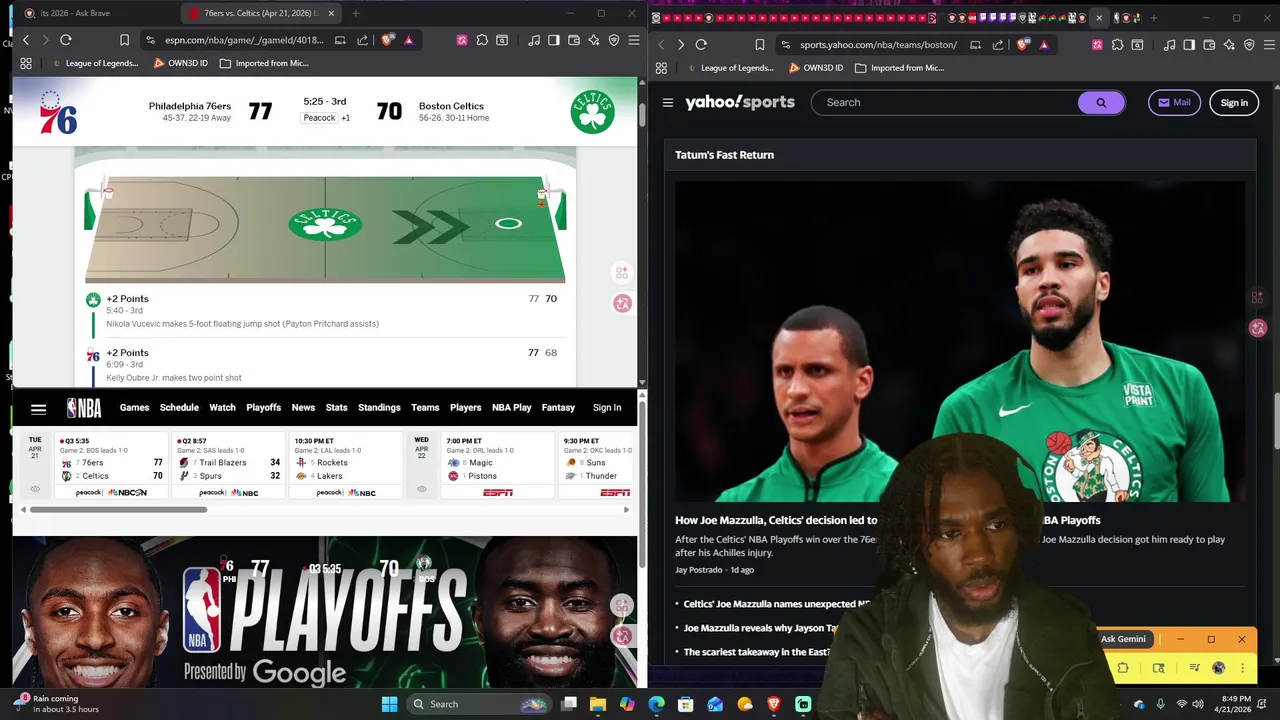Open the Rockets vs Lakers game card
This screenshot has width=1280, height=720.
pyautogui.click(x=345, y=465)
